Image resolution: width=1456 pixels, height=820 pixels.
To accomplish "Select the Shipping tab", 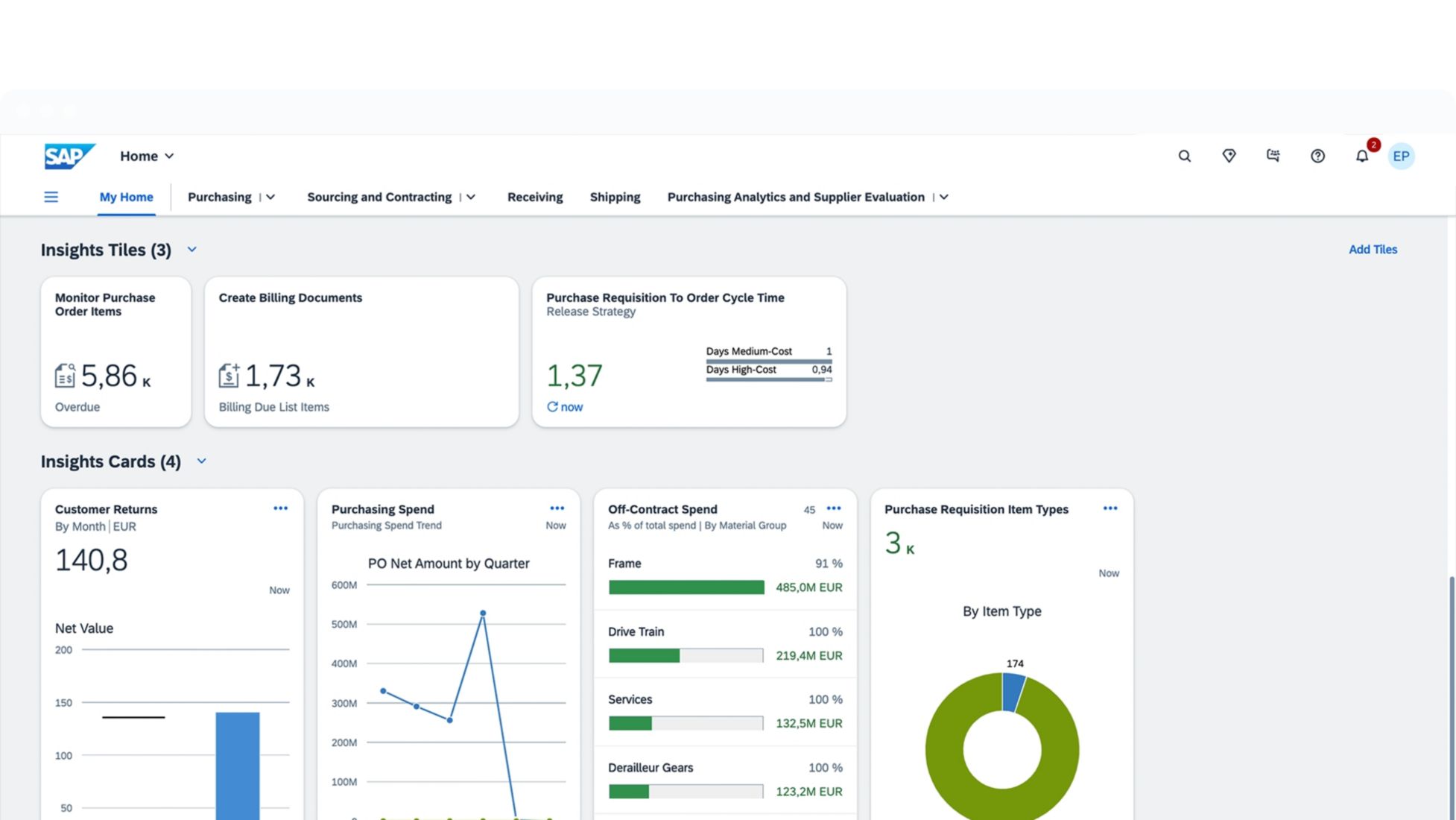I will 615,197.
